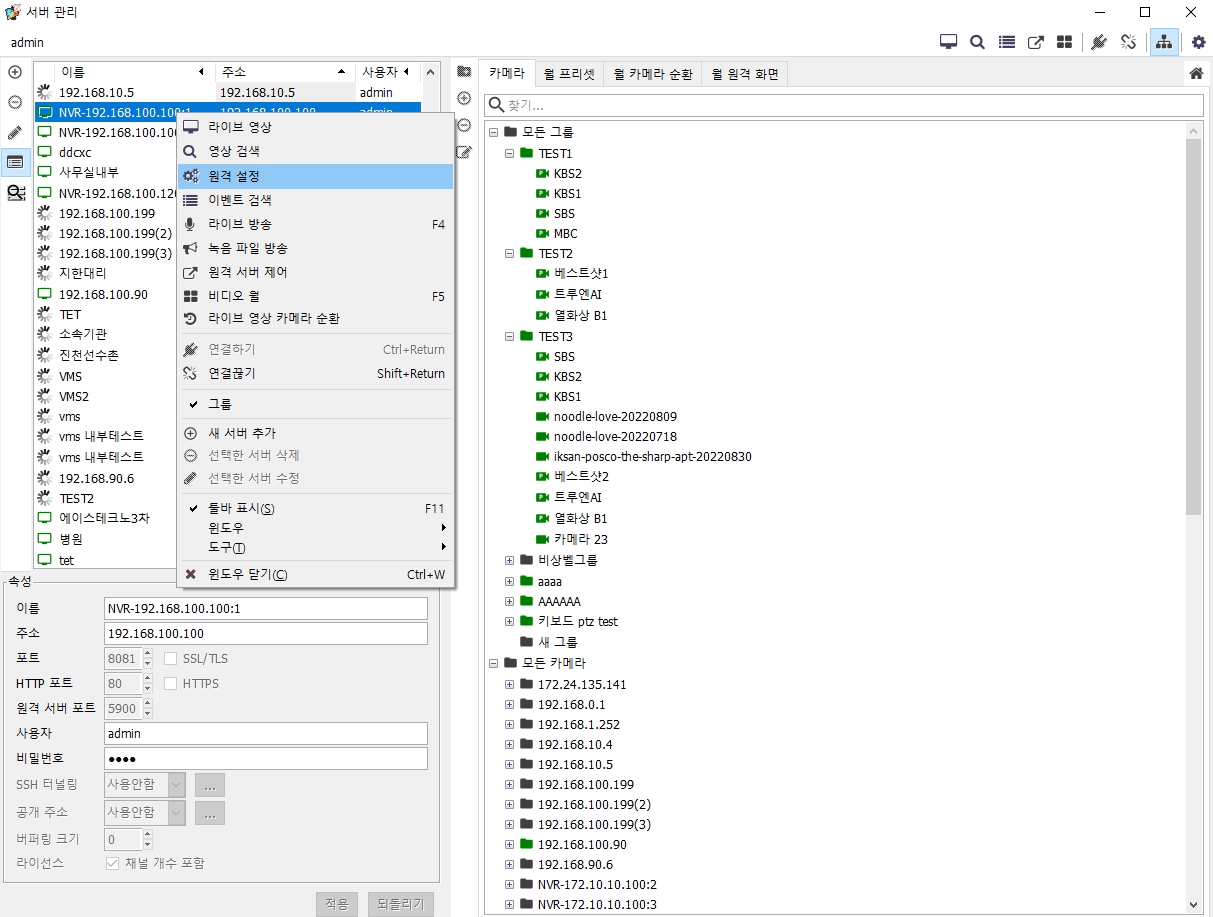Toggle 툴바 표시 in the context menu
Screen dimensions: 1213x917
pos(240,508)
